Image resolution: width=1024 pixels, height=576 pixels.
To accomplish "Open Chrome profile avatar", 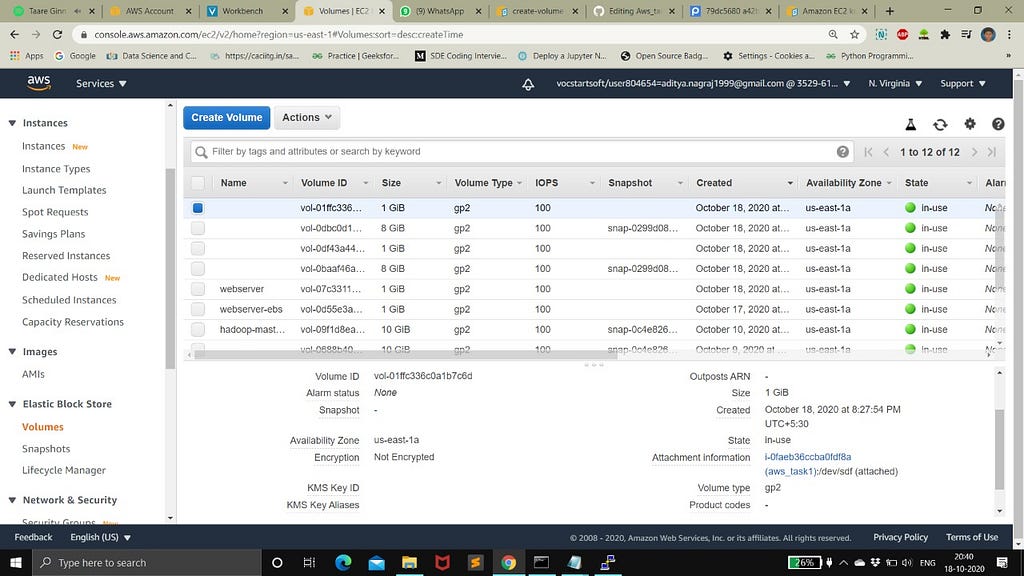I will pyautogui.click(x=988, y=34).
